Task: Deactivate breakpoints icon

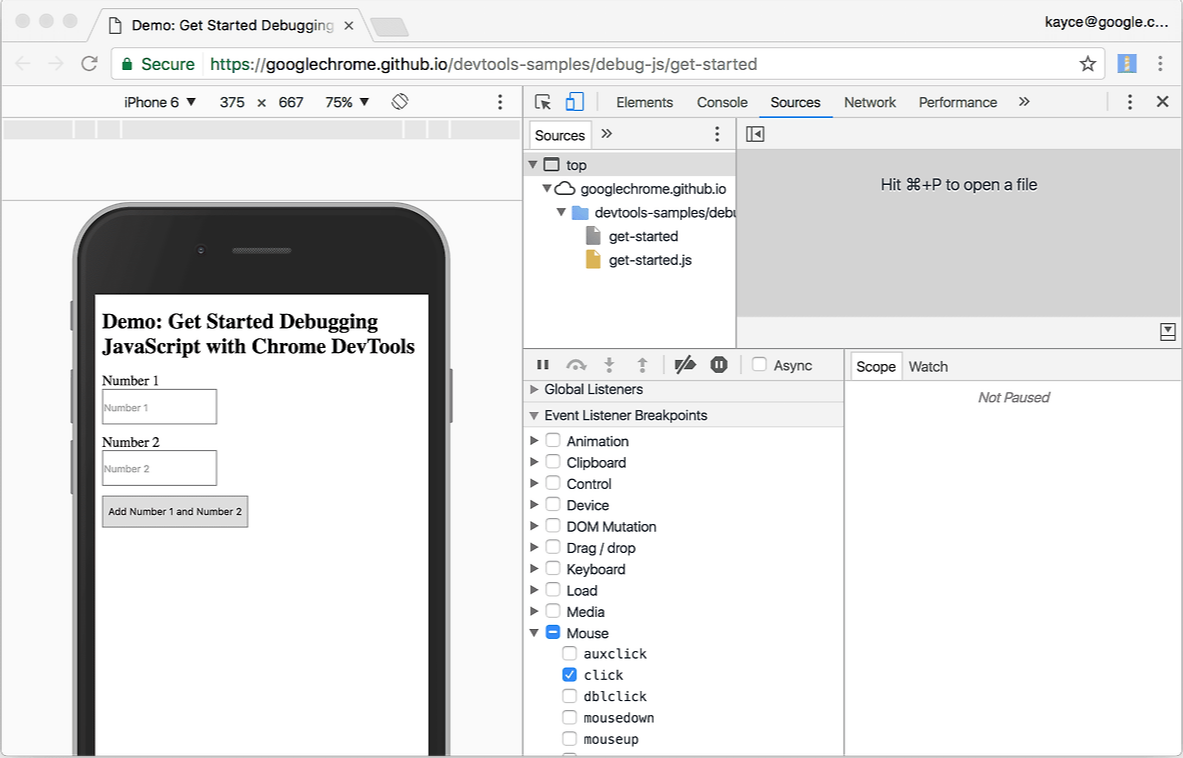Action: (685, 365)
